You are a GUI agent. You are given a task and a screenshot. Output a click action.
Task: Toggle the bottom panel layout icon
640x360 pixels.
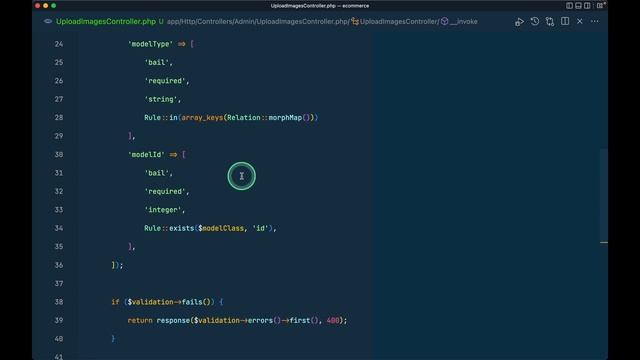pos(578,6)
